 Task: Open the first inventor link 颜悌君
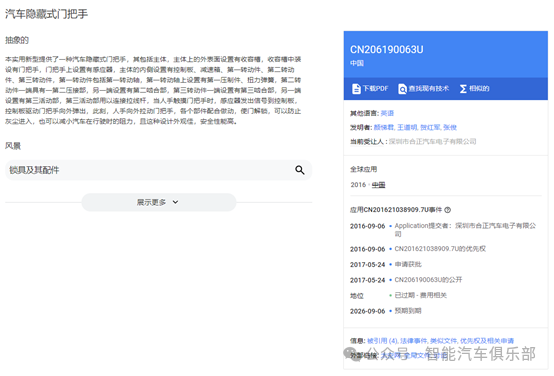click(384, 127)
